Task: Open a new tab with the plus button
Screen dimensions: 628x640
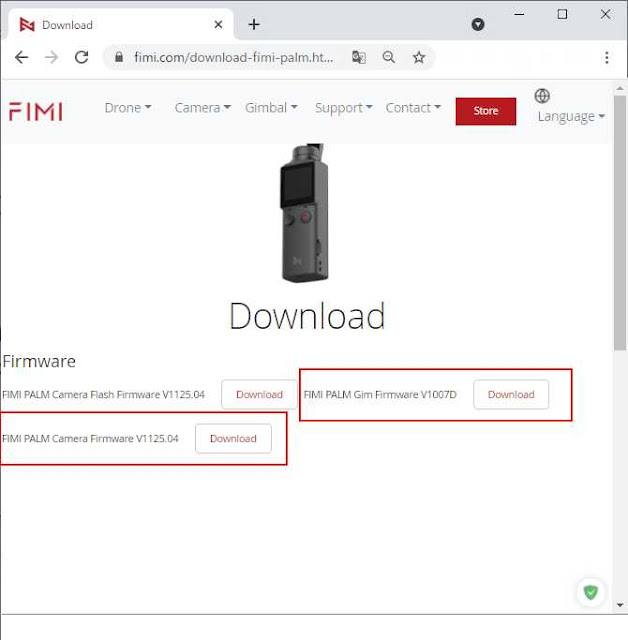Action: [254, 24]
